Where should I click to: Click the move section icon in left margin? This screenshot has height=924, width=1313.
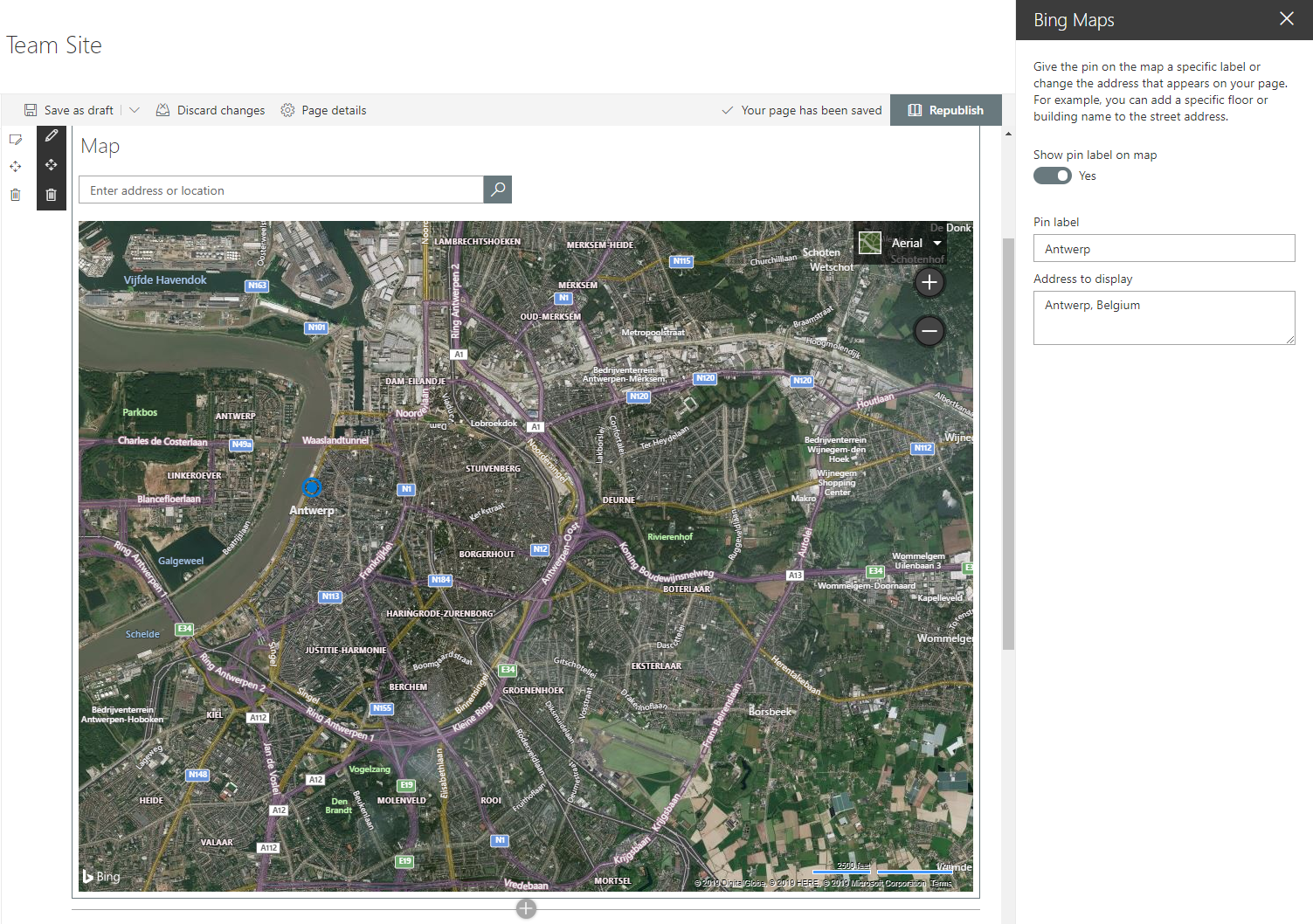15,166
